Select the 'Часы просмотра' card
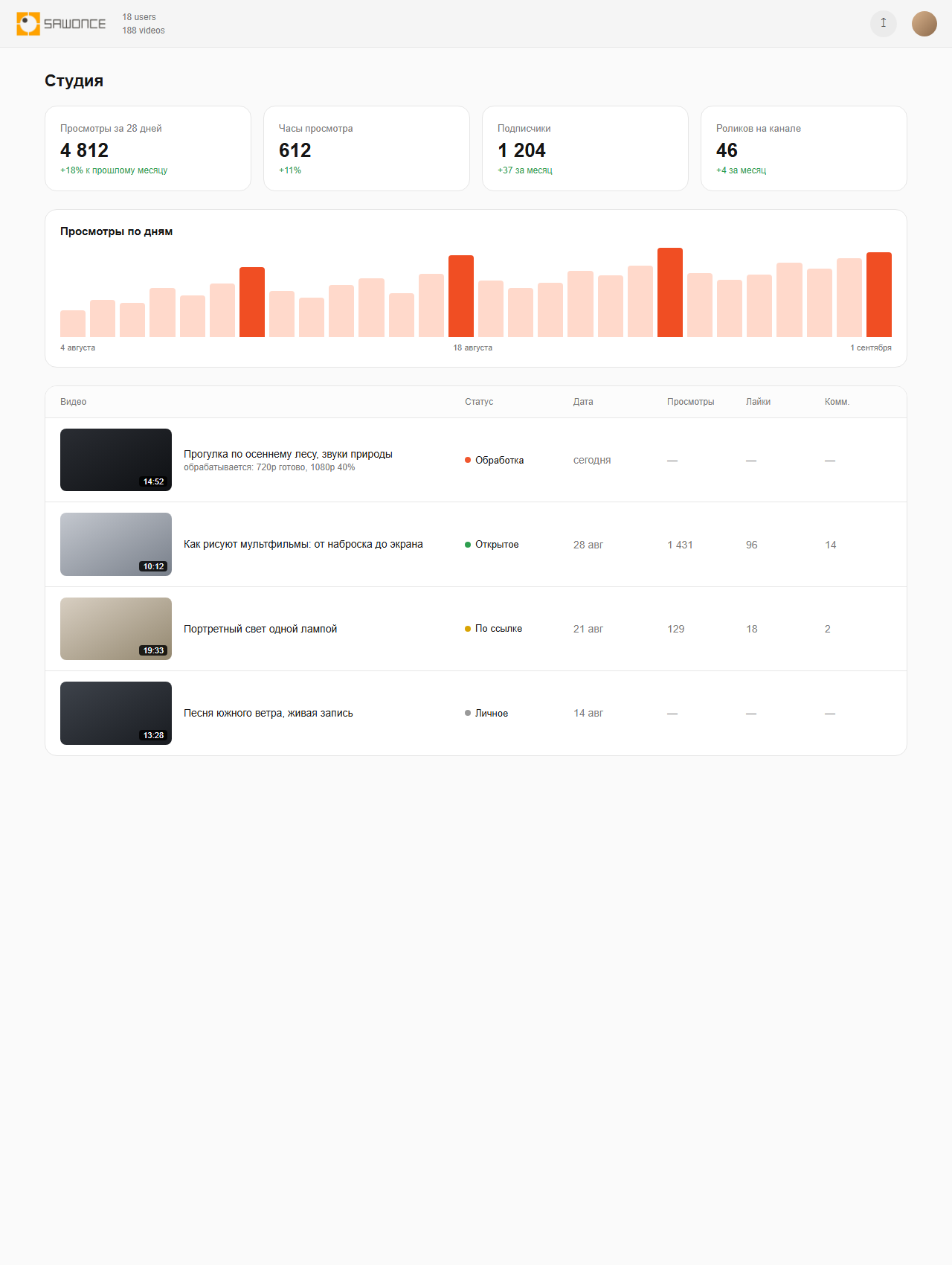 (367, 149)
